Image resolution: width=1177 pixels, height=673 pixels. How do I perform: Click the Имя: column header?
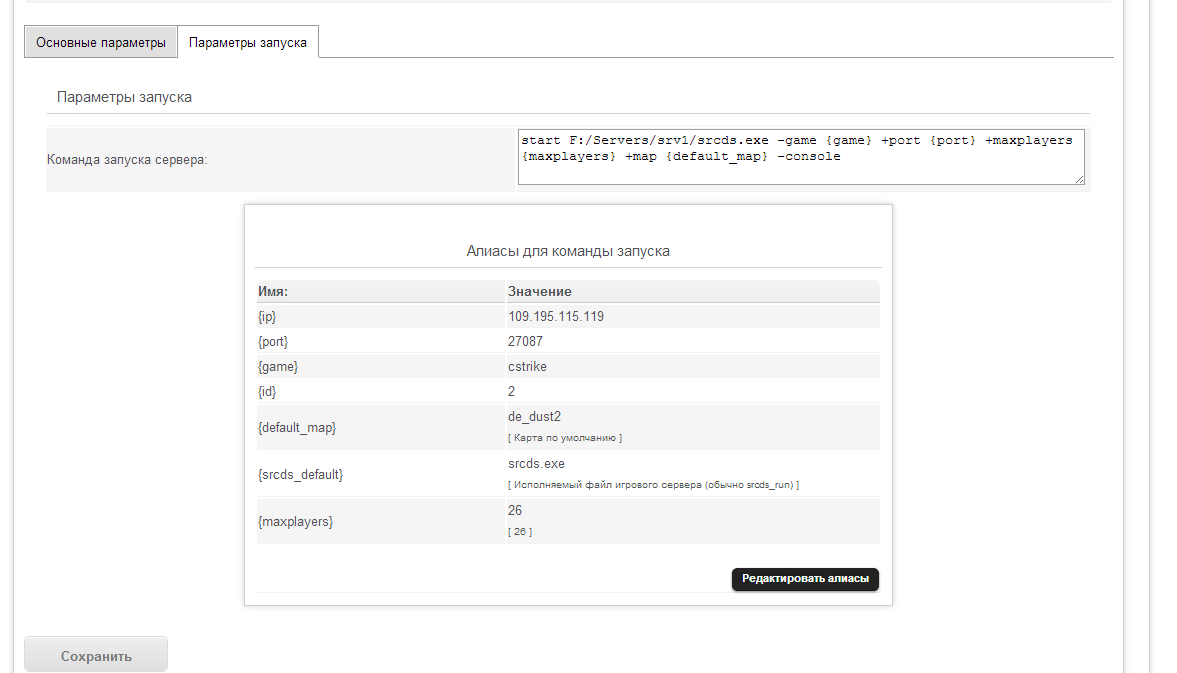273,291
